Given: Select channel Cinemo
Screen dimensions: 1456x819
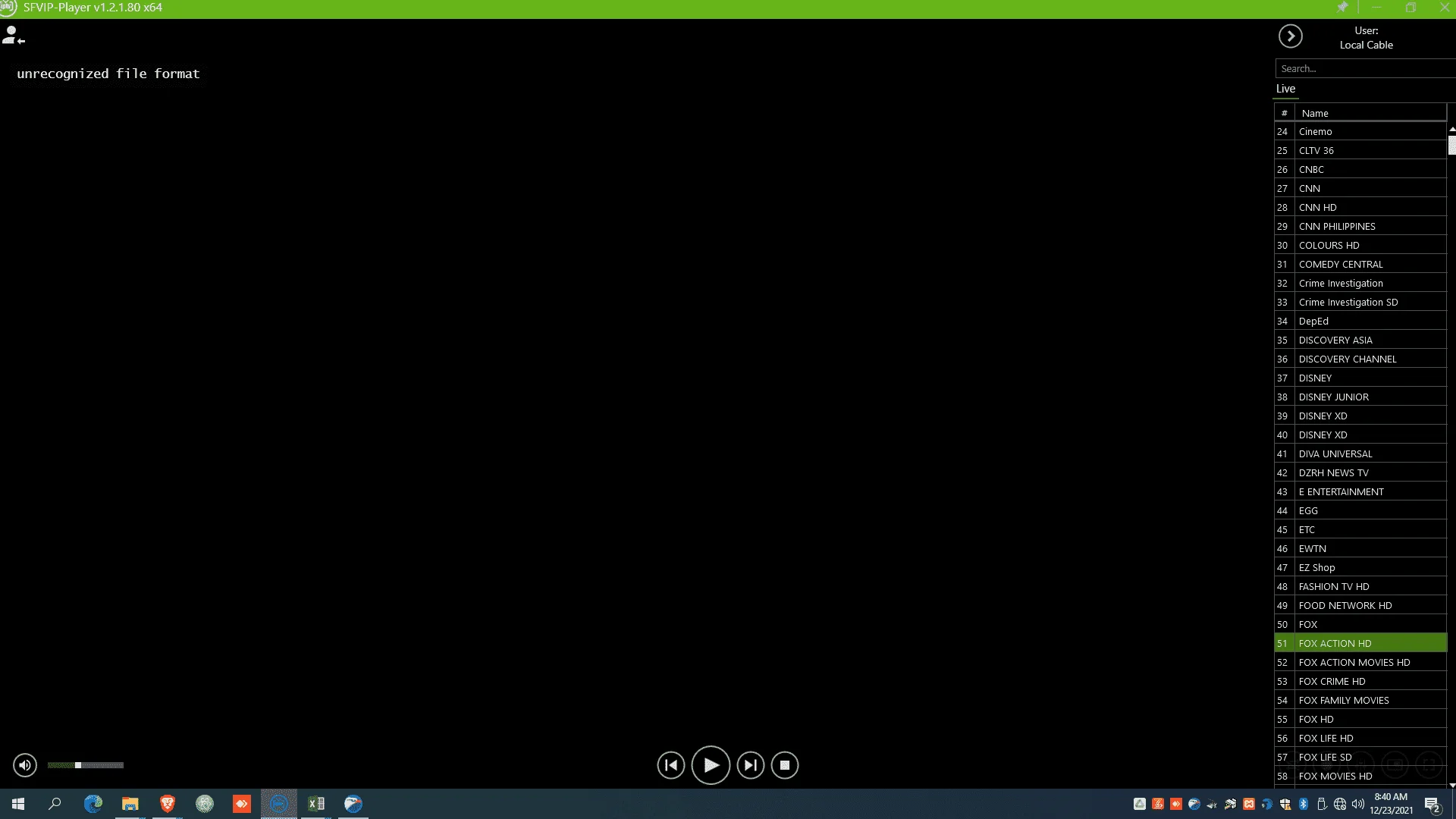Looking at the screenshot, I should pyautogui.click(x=1360, y=131).
